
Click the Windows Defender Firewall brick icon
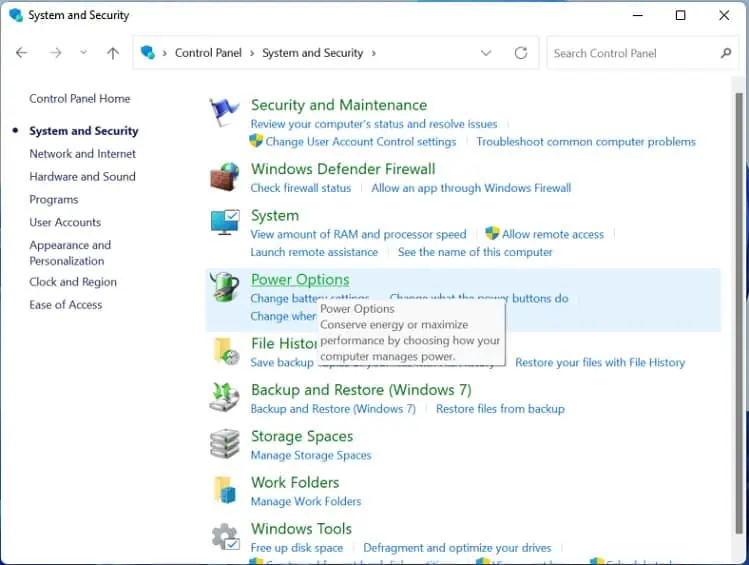click(224, 177)
